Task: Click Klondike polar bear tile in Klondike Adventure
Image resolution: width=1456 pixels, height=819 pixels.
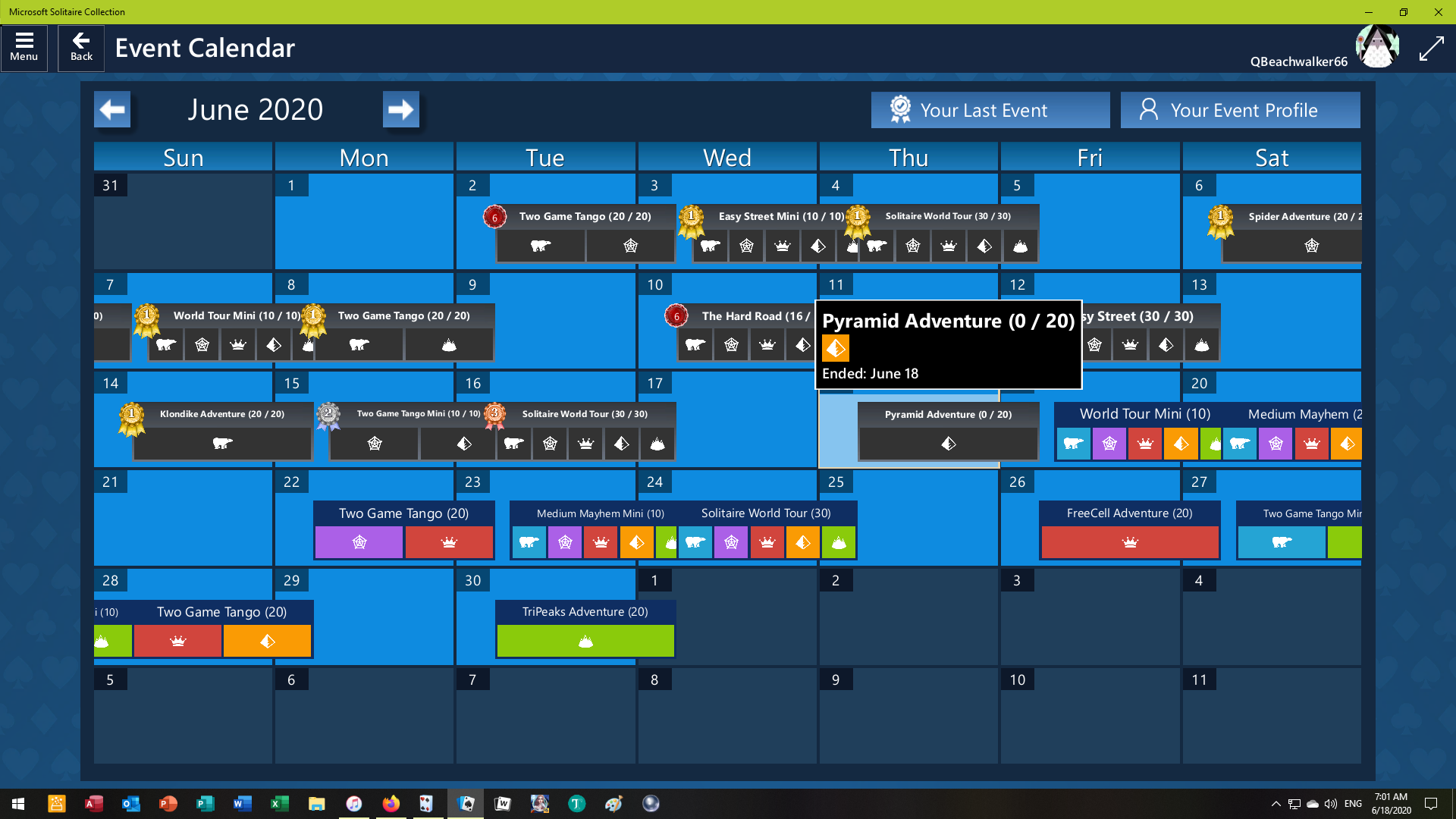Action: coord(222,444)
